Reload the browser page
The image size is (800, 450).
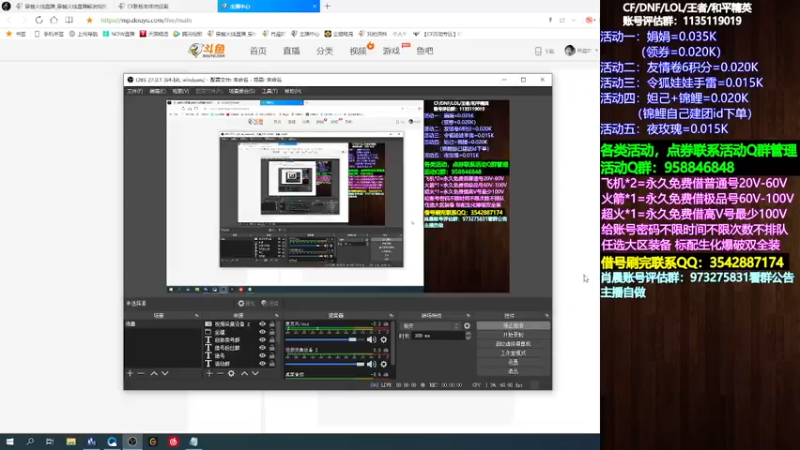[x=39, y=20]
